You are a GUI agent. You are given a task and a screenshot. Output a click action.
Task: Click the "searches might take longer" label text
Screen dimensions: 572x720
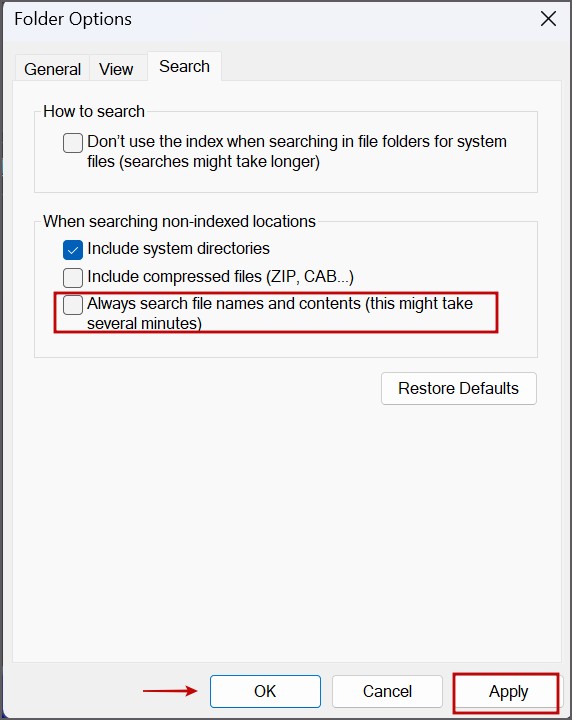(x=220, y=162)
